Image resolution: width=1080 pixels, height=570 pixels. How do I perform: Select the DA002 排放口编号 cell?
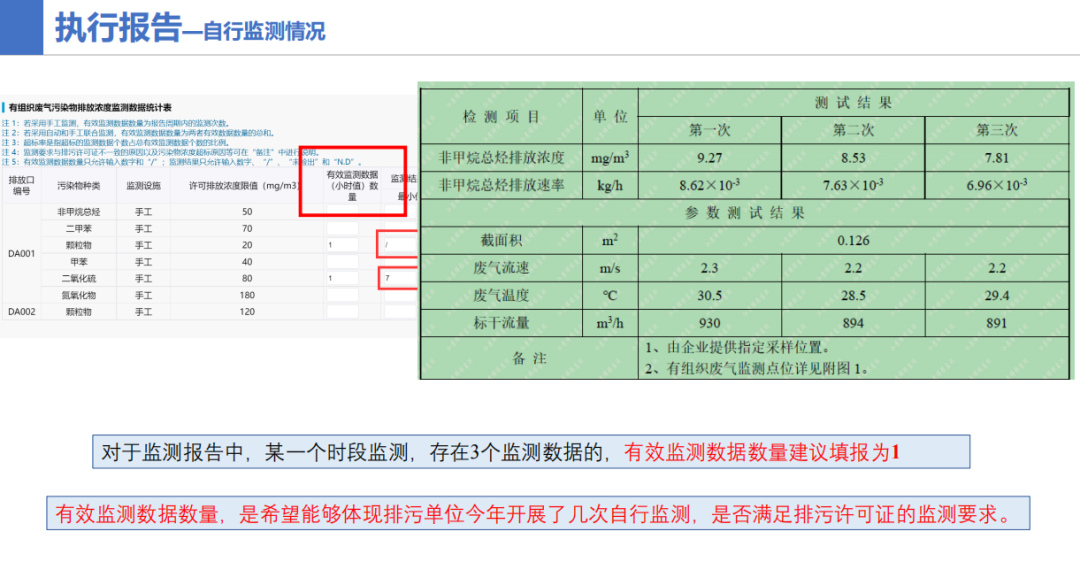[x=22, y=311]
